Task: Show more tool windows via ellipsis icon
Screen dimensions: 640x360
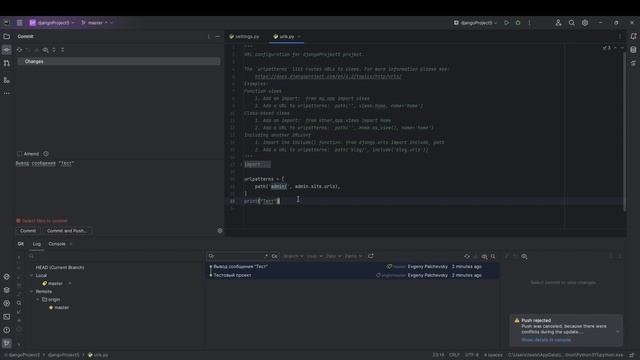Action: (7, 93)
